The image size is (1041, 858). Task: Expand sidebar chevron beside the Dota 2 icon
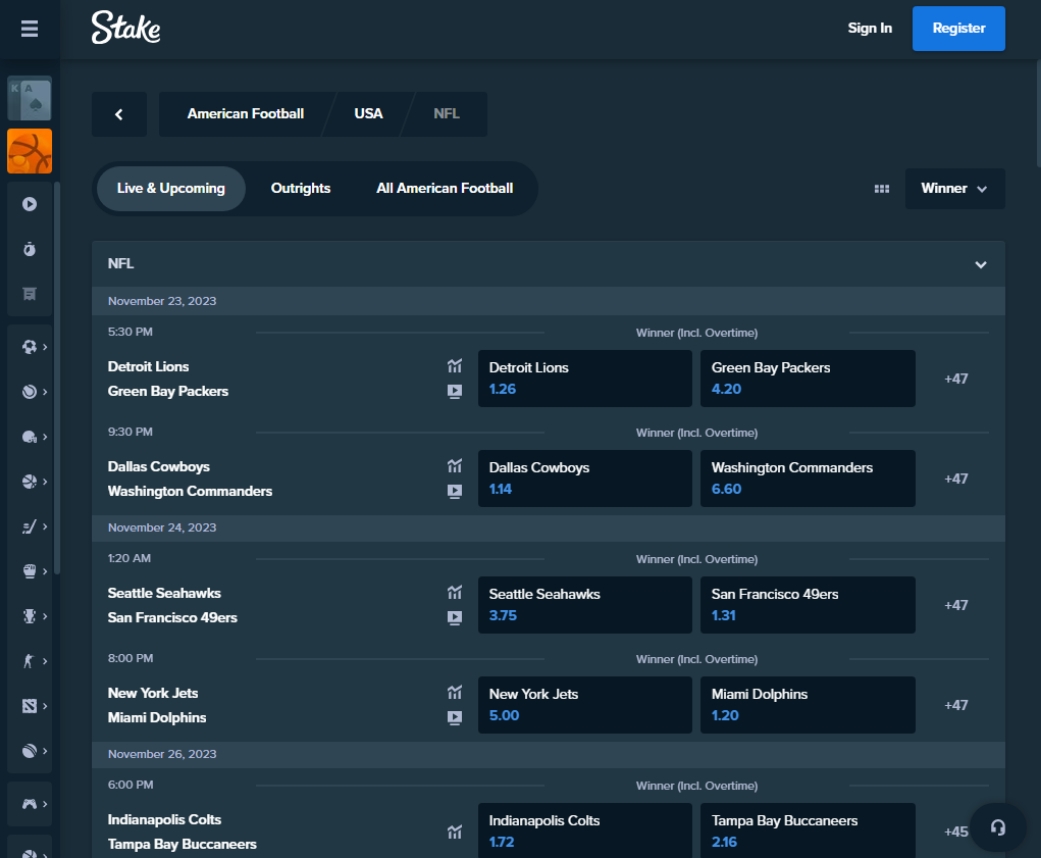pos(45,706)
